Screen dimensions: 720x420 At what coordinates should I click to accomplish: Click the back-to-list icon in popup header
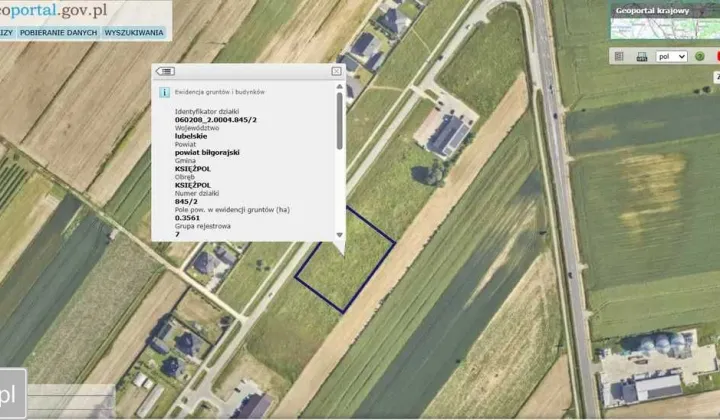click(x=165, y=71)
